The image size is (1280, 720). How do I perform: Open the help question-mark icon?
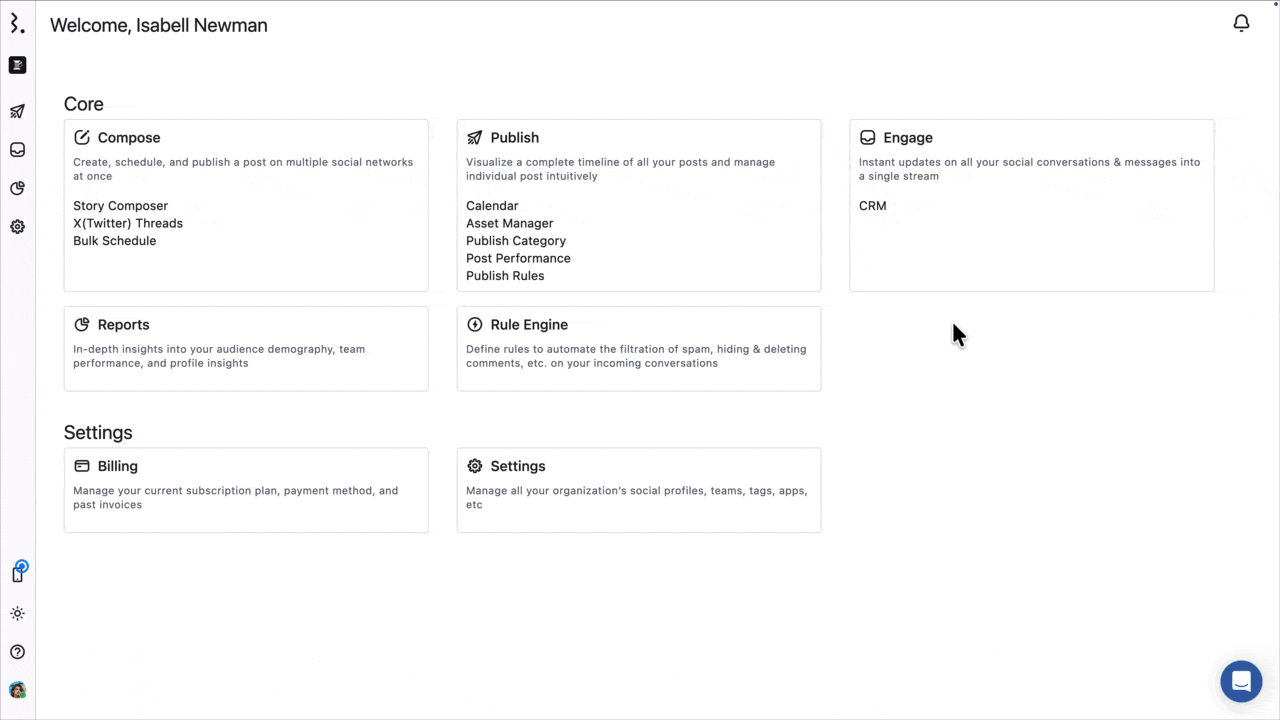[x=17, y=652]
